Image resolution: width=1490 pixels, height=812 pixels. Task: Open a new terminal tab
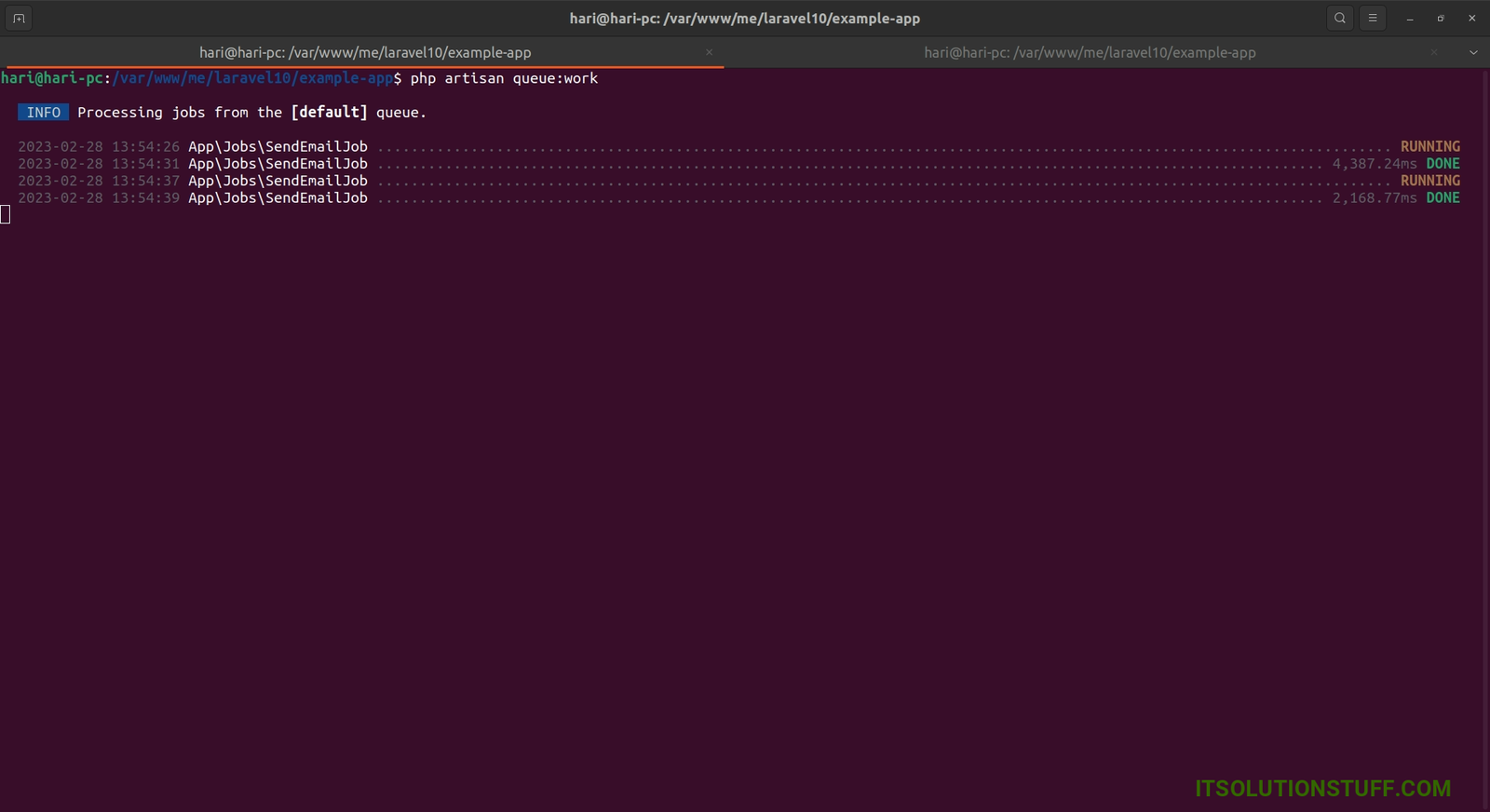19,18
